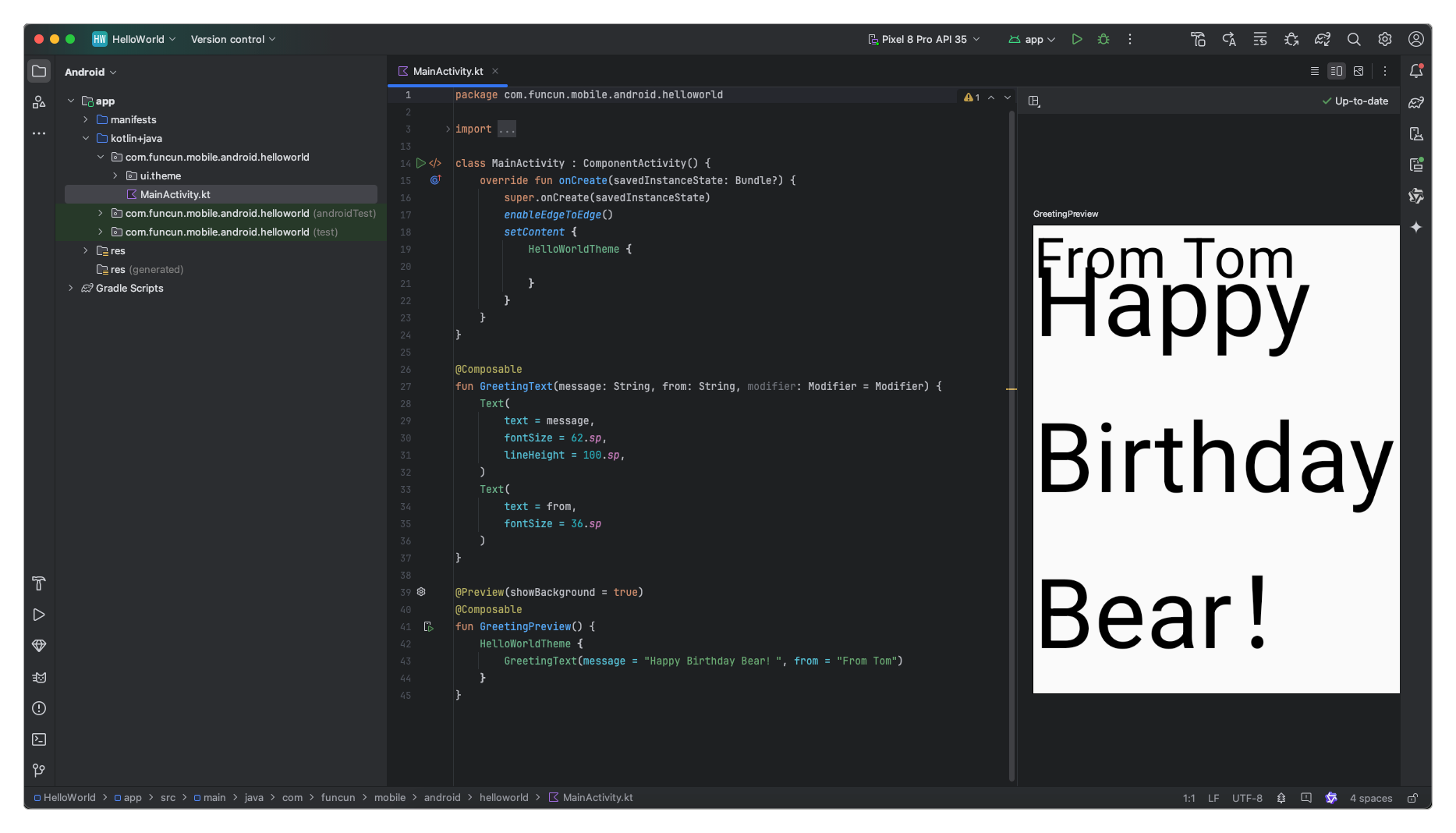This screenshot has height=833, width=1456.
Task: Select MainActivity.kt in project tree
Action: click(221, 194)
